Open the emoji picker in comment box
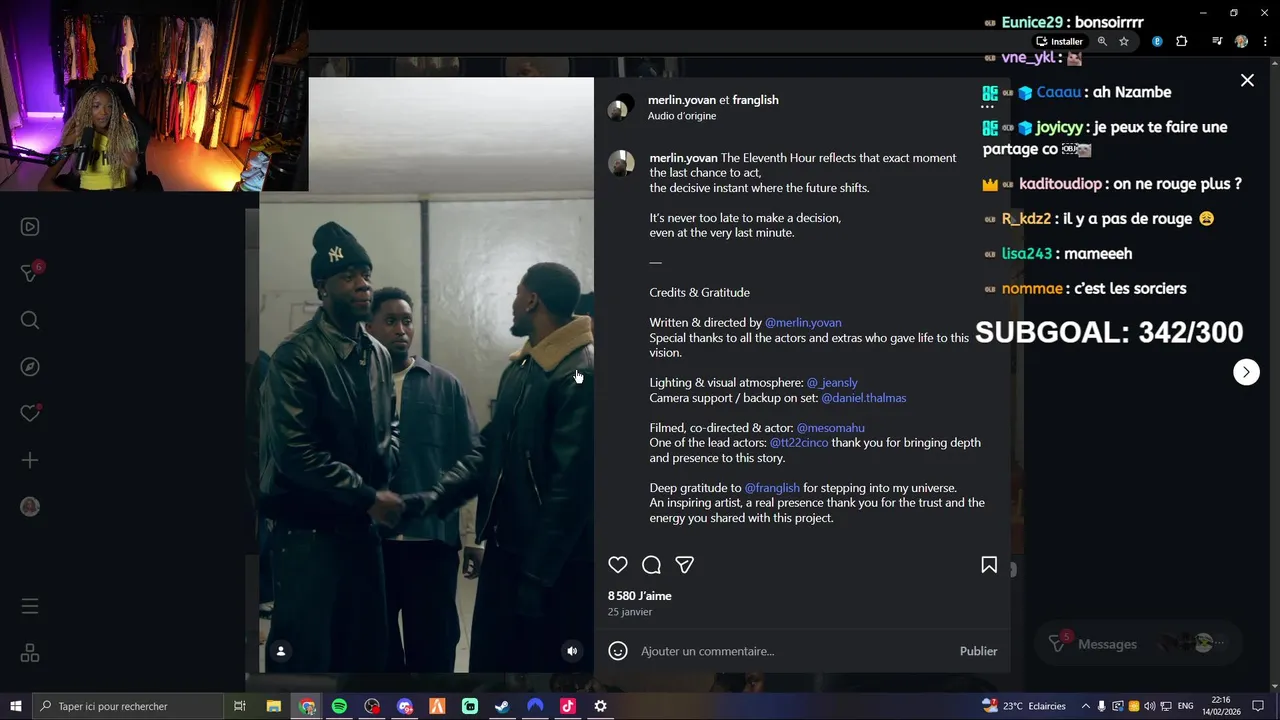The image size is (1280, 720). click(x=618, y=651)
